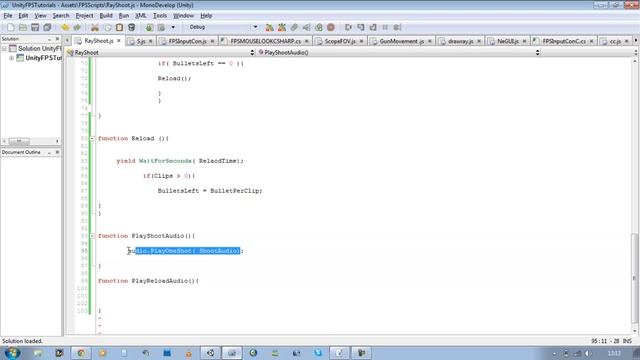This screenshot has height=360, width=640.
Task: Open the View menu
Action: [x=40, y=16]
